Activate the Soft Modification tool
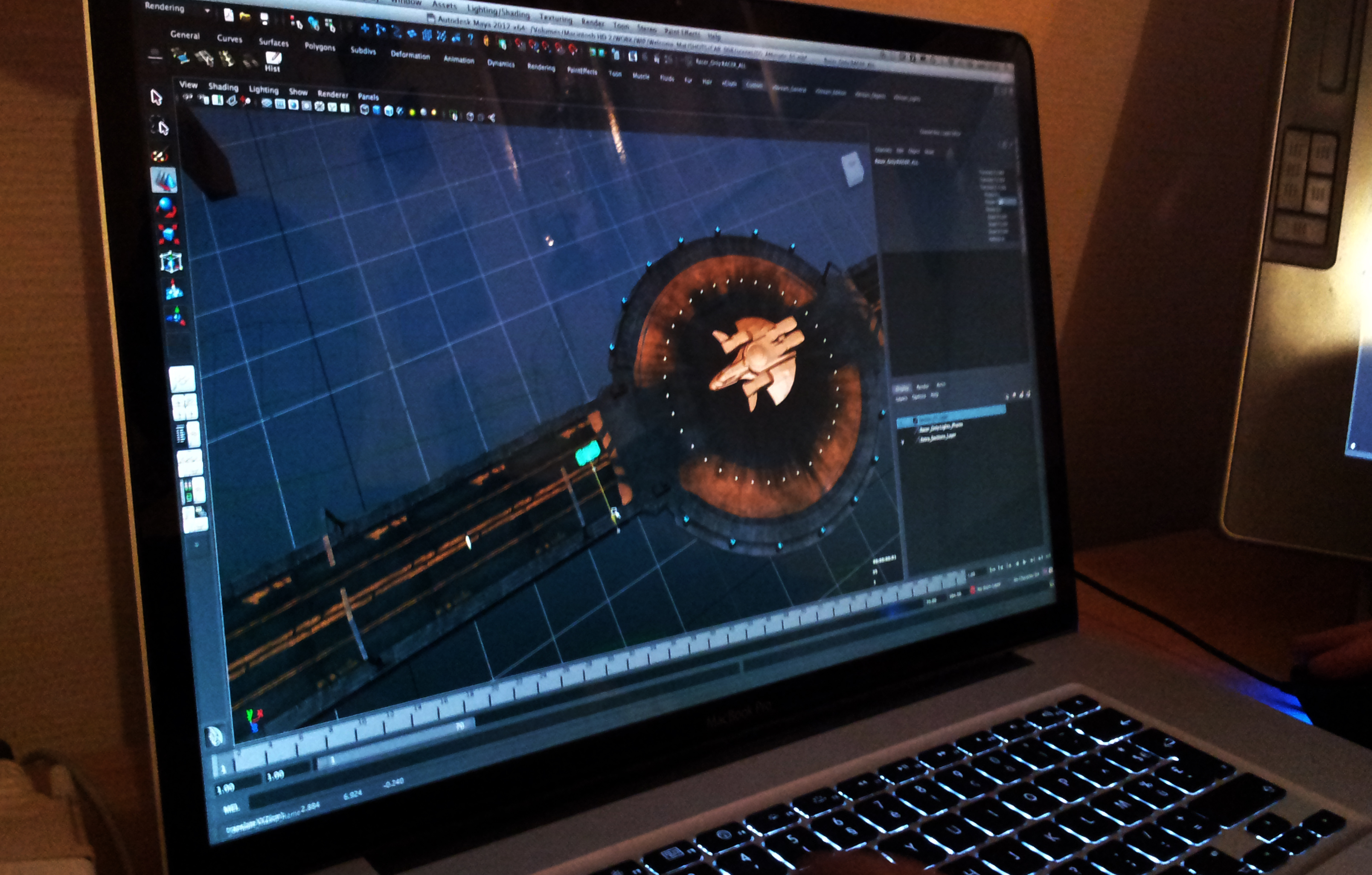This screenshot has height=875, width=1372. pos(174,290)
